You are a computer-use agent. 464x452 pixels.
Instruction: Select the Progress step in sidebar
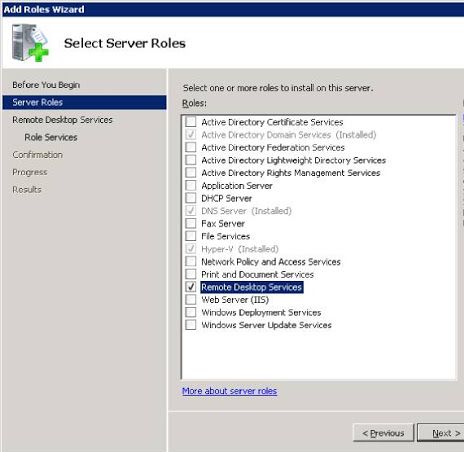(30, 172)
